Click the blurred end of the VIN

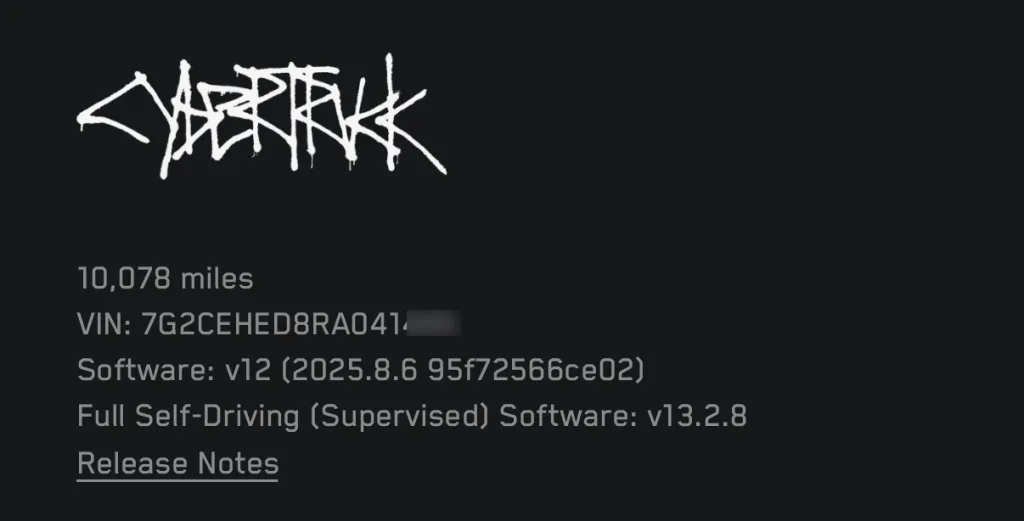coord(435,324)
